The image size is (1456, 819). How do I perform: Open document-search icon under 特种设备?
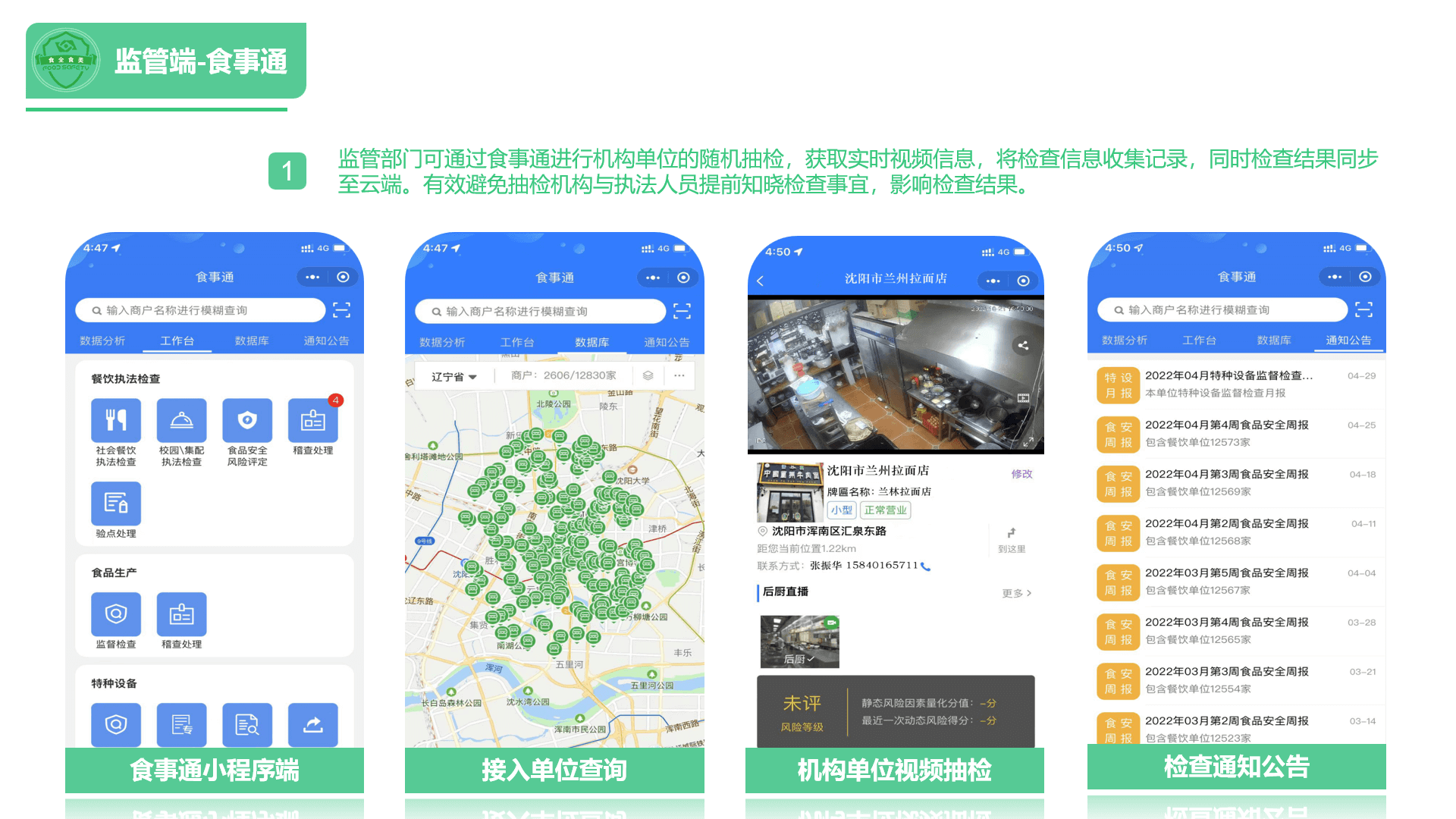click(247, 725)
